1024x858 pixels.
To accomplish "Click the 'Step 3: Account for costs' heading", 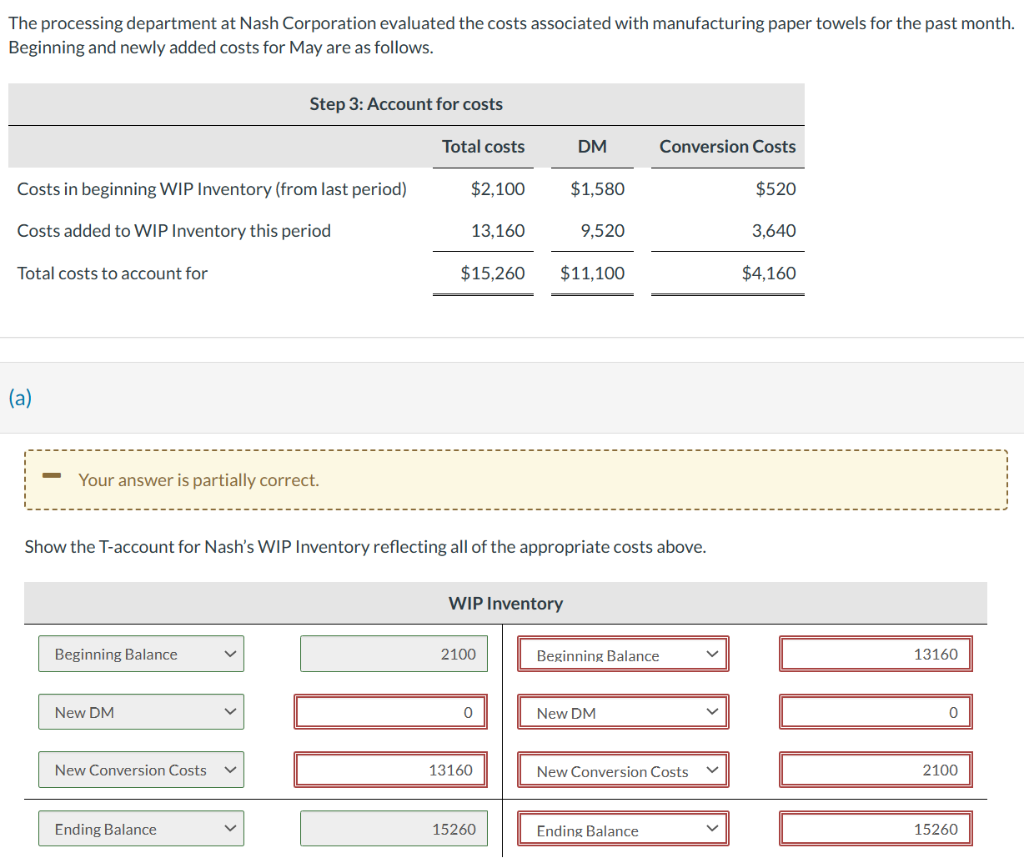I will tap(406, 104).
